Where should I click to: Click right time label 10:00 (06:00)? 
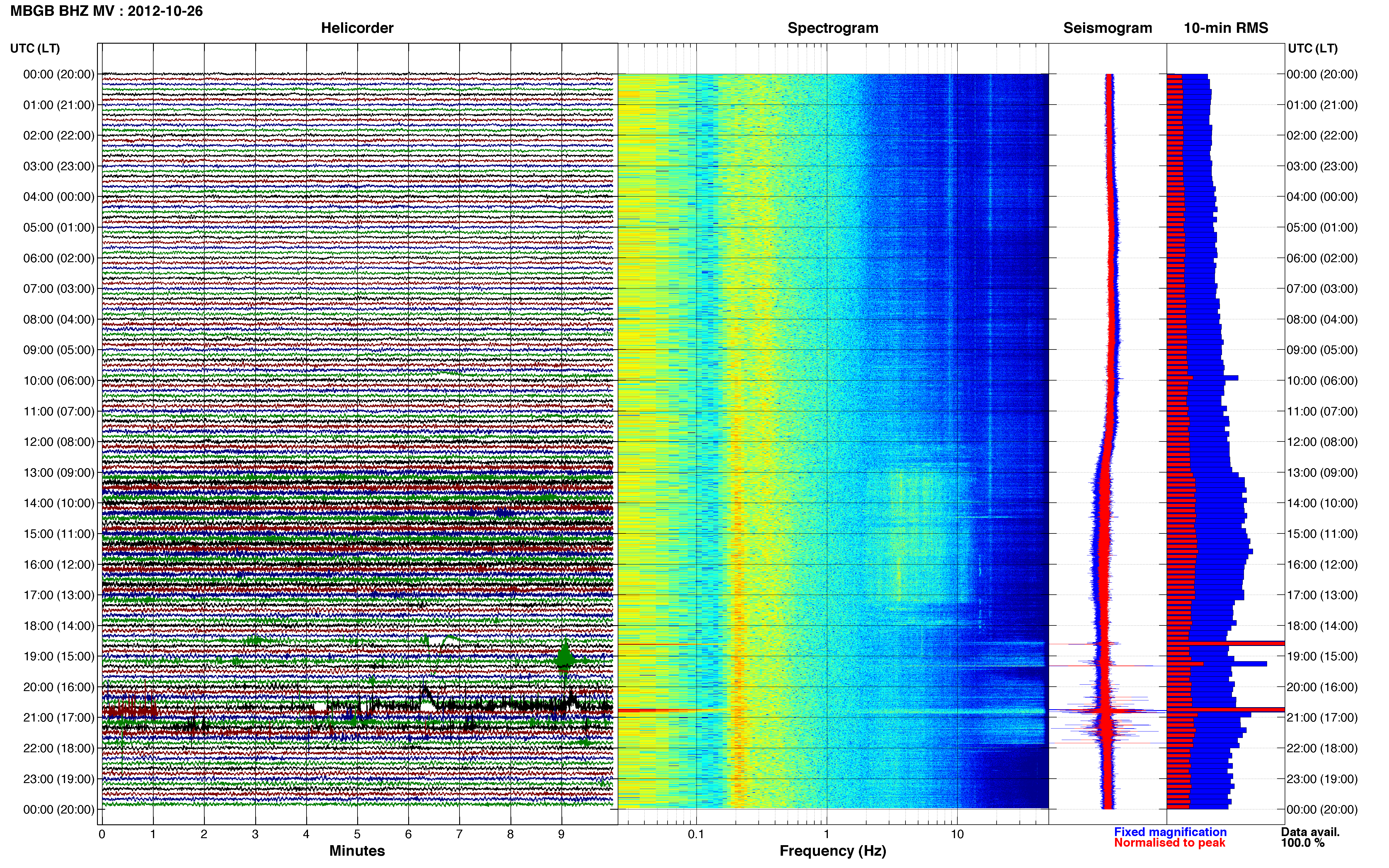point(1322,381)
